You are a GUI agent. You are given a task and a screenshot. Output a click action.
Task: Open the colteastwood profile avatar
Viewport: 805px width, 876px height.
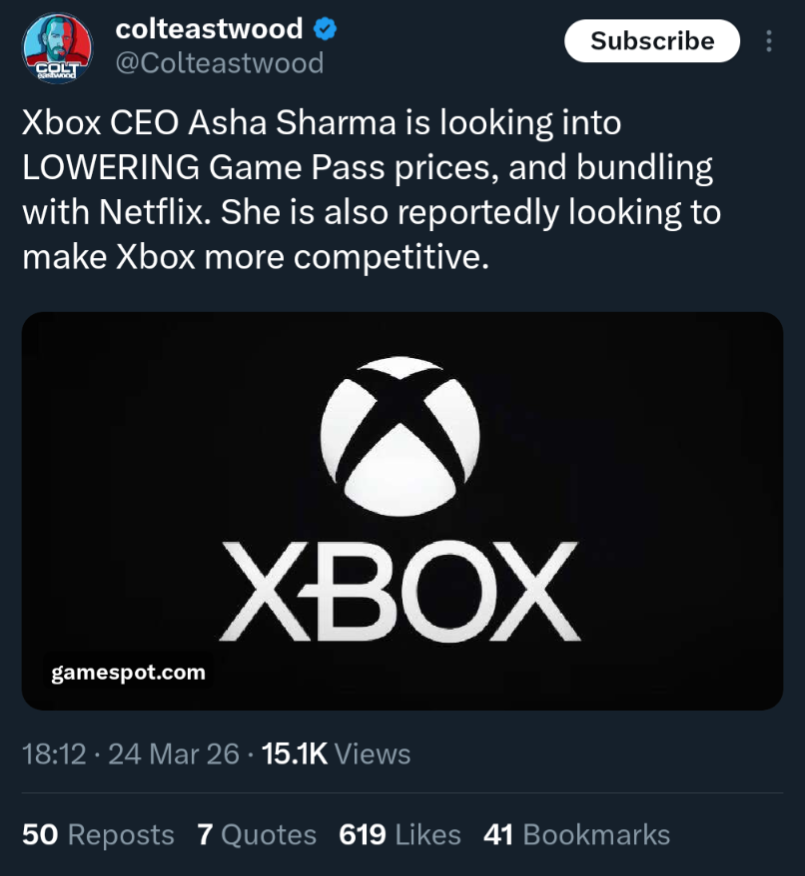coord(57,48)
